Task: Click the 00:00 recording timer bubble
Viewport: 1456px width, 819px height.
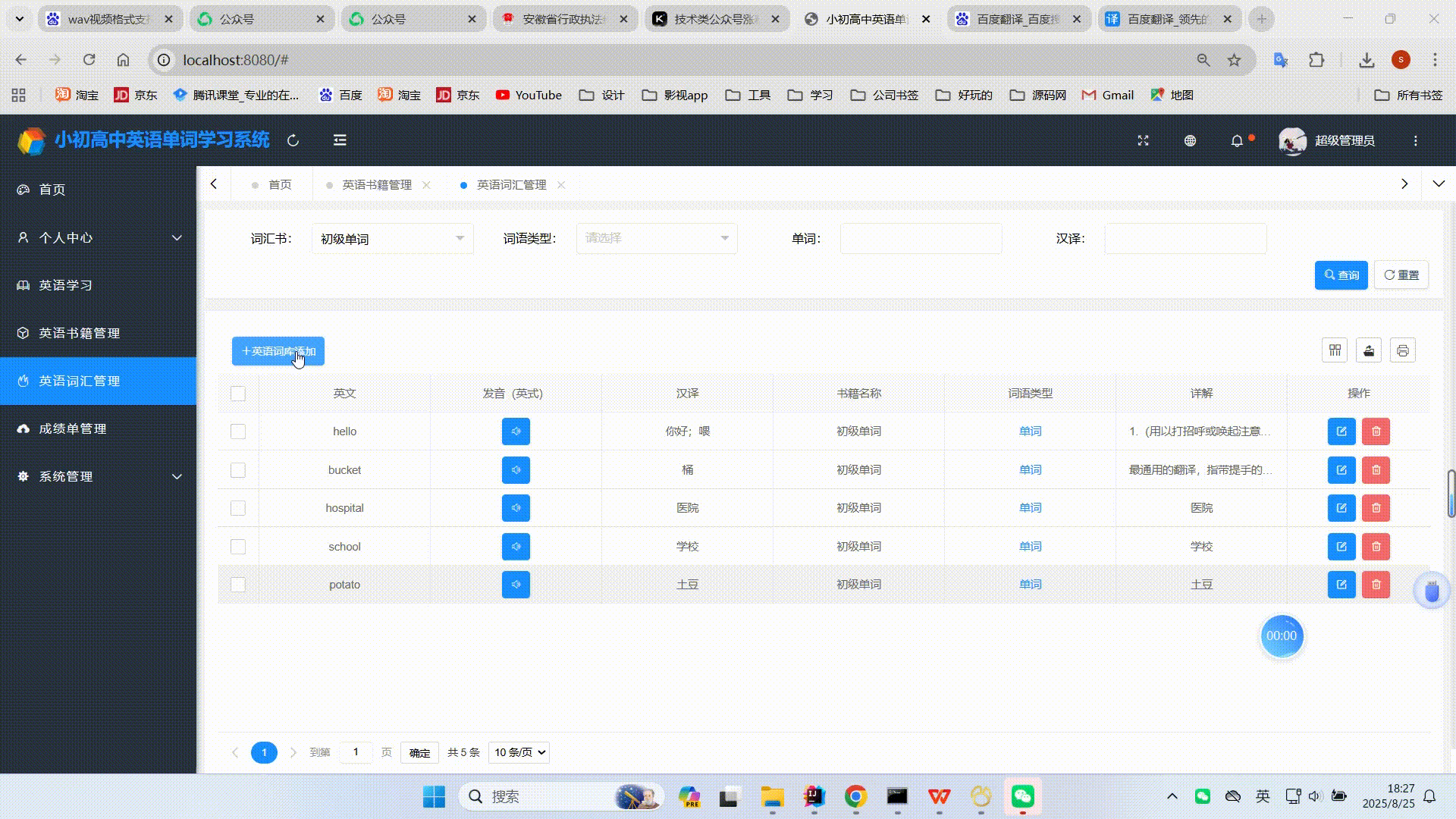Action: pyautogui.click(x=1282, y=636)
